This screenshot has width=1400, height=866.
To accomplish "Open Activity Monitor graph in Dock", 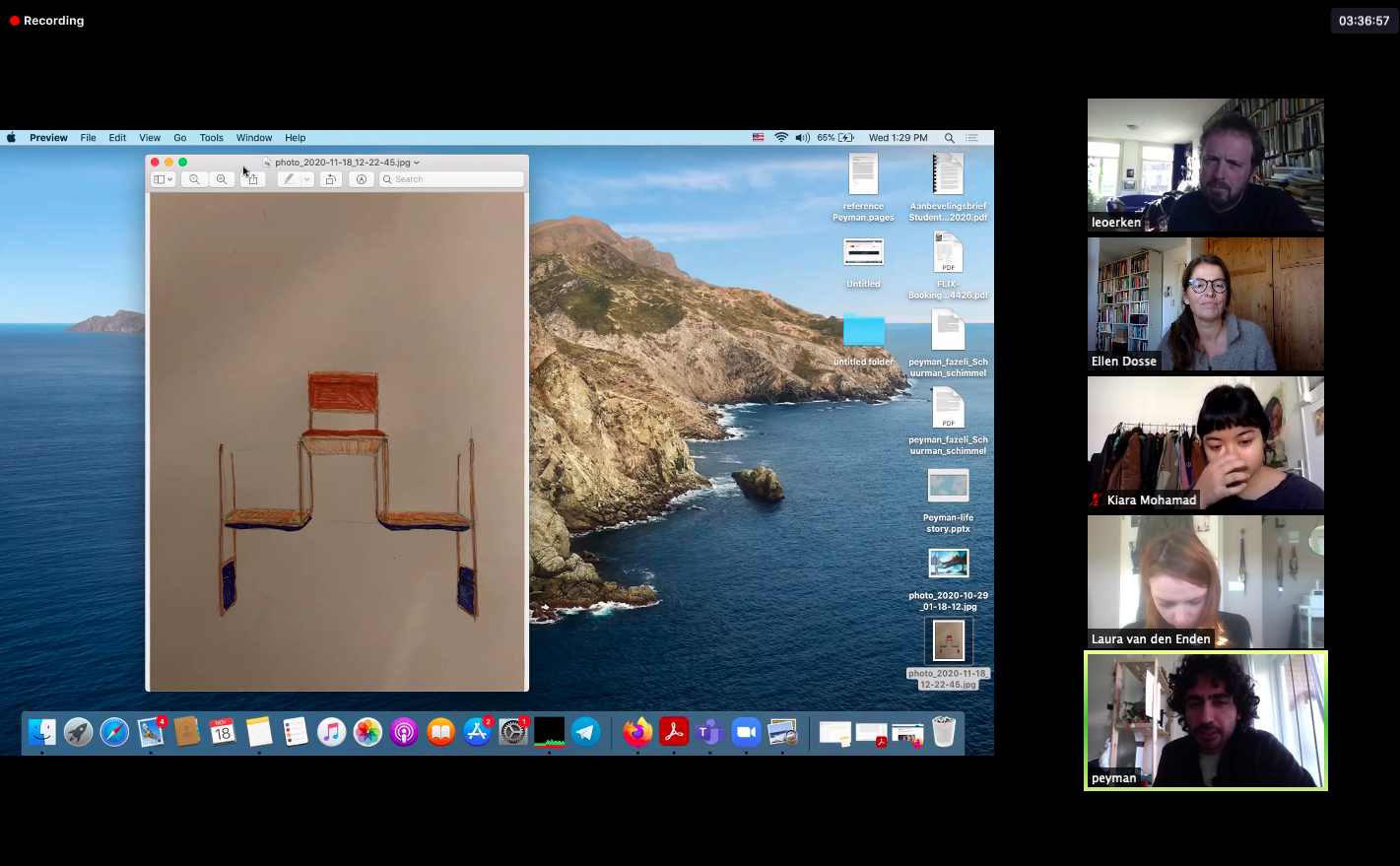I will tap(550, 732).
